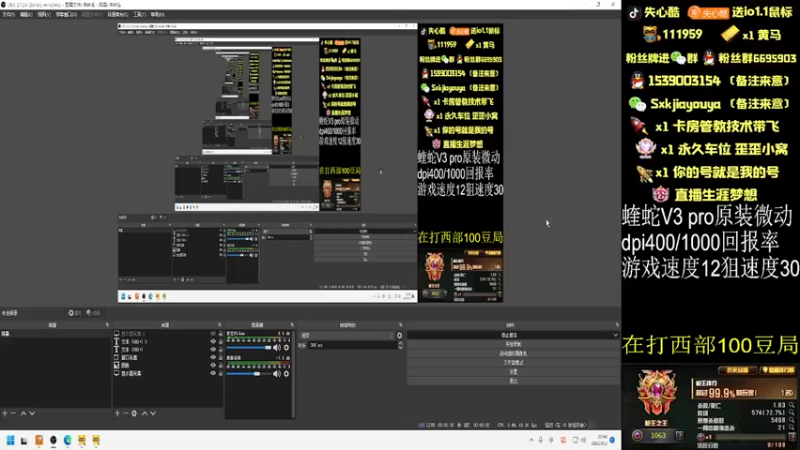Open the 编辑(E) menu

tap(26, 15)
